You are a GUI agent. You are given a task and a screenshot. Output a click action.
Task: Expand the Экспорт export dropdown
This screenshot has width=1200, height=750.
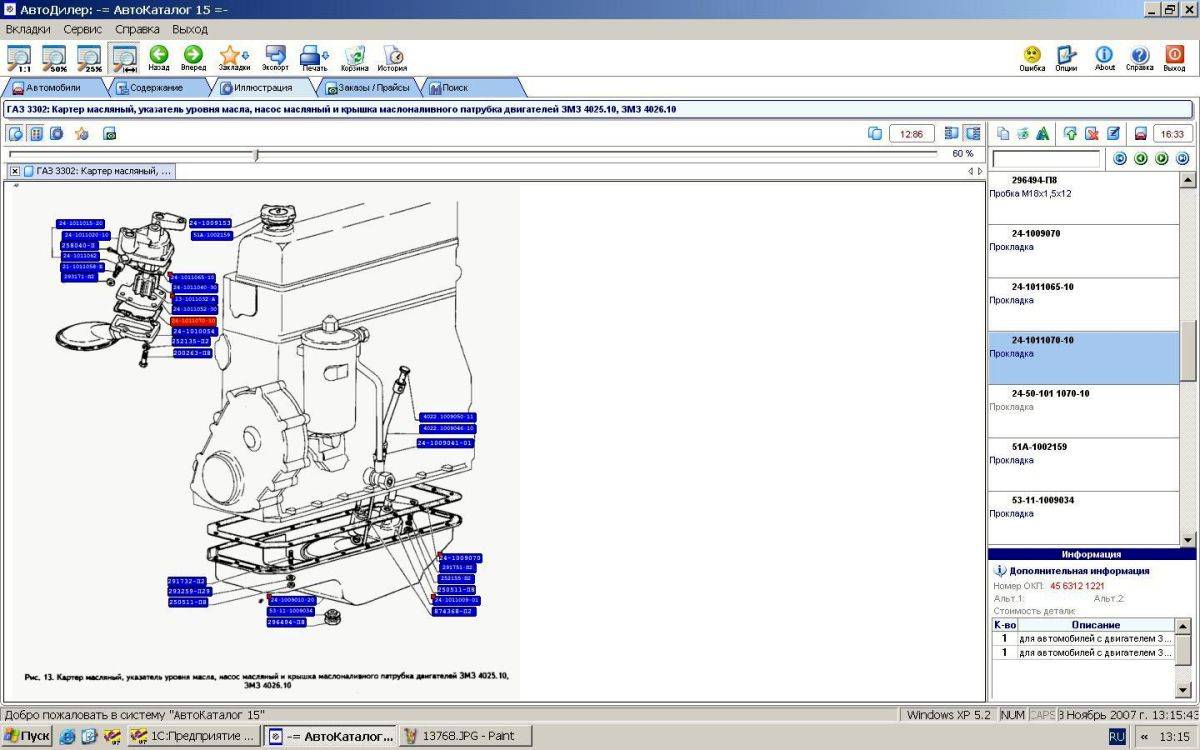click(275, 58)
